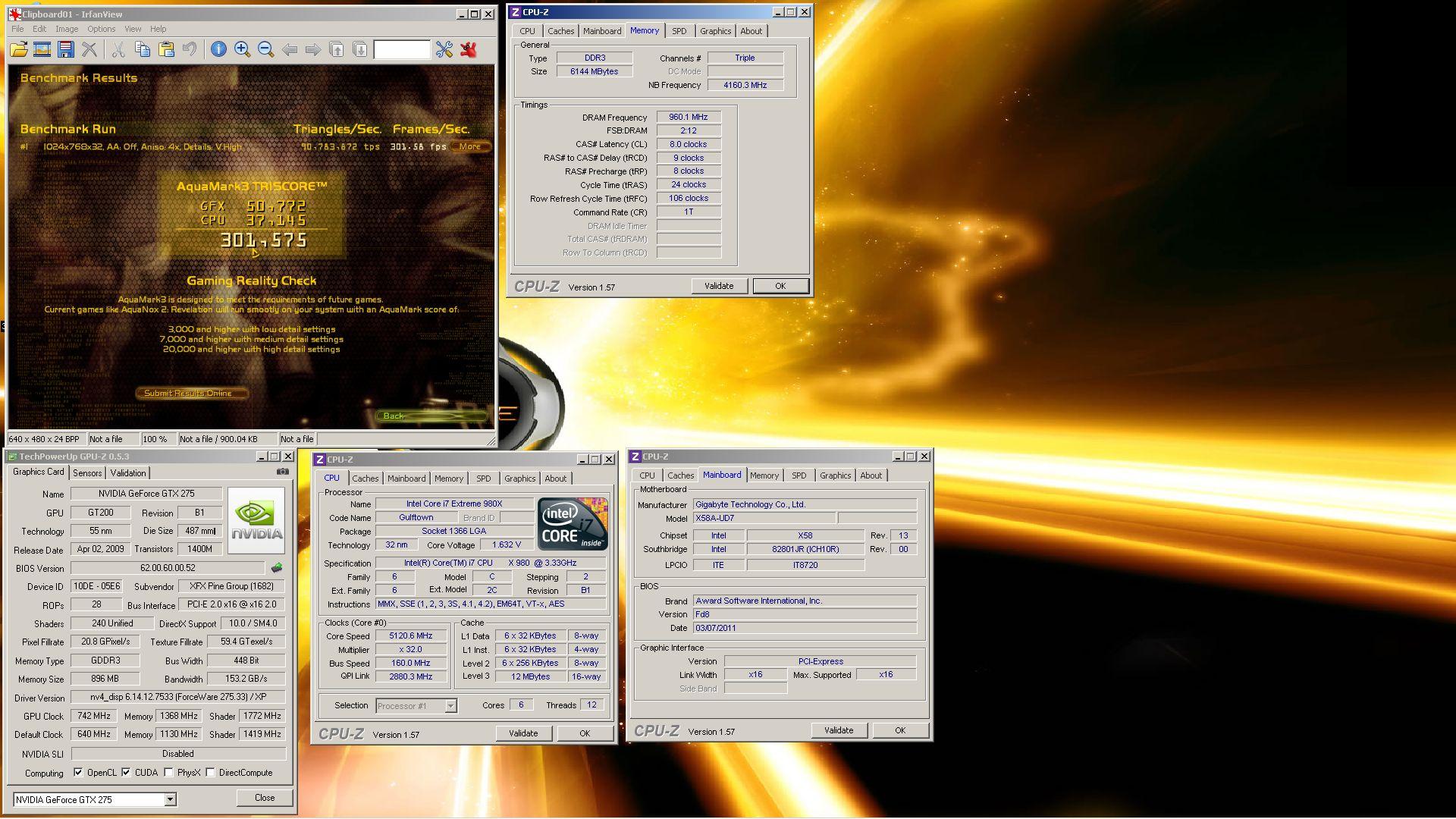
Task: Open the GPU selector dropdown in GPU-Z
Action: pyautogui.click(x=171, y=799)
